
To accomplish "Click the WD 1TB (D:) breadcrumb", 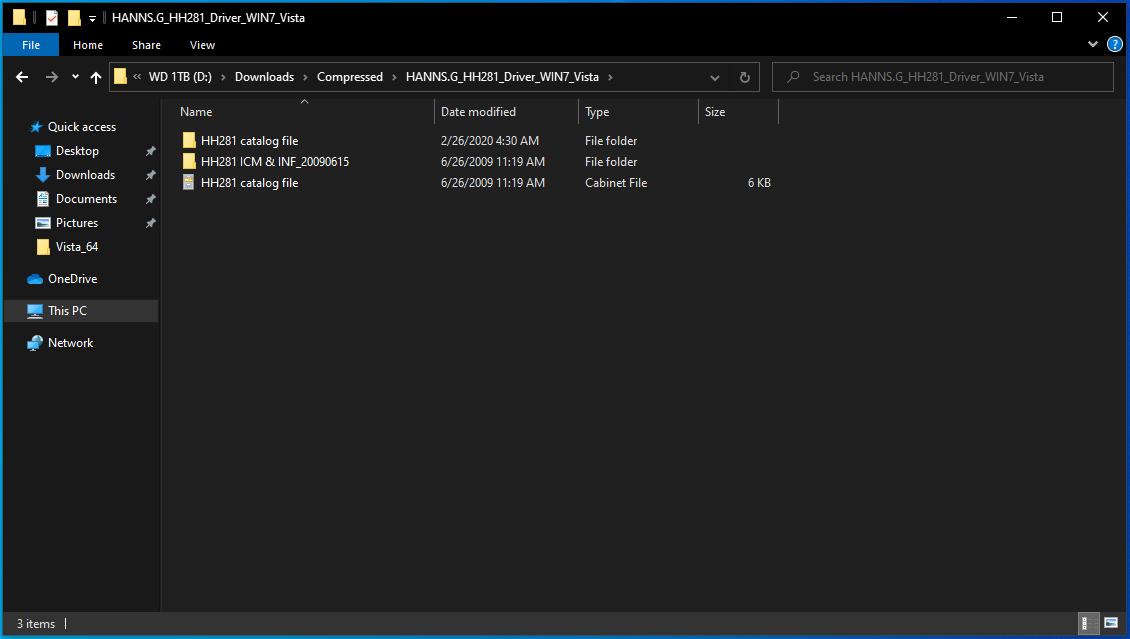I will (x=180, y=77).
